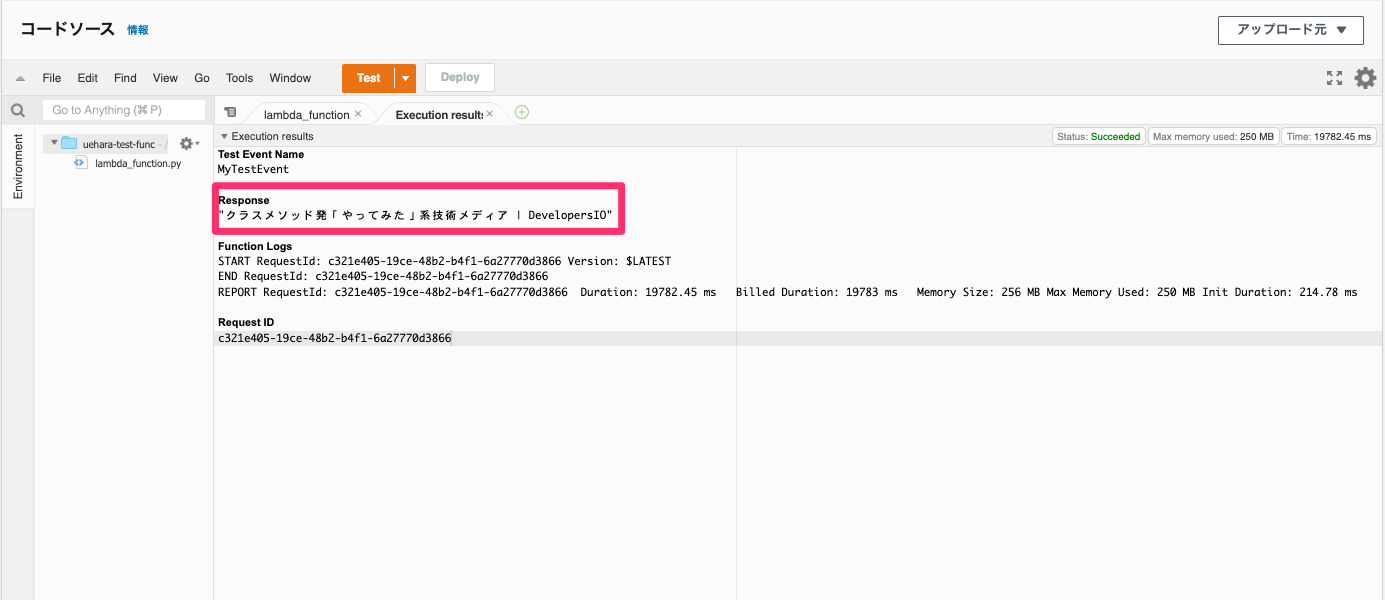
Task: Click the tab list icon left of the tabs
Action: (x=231, y=113)
